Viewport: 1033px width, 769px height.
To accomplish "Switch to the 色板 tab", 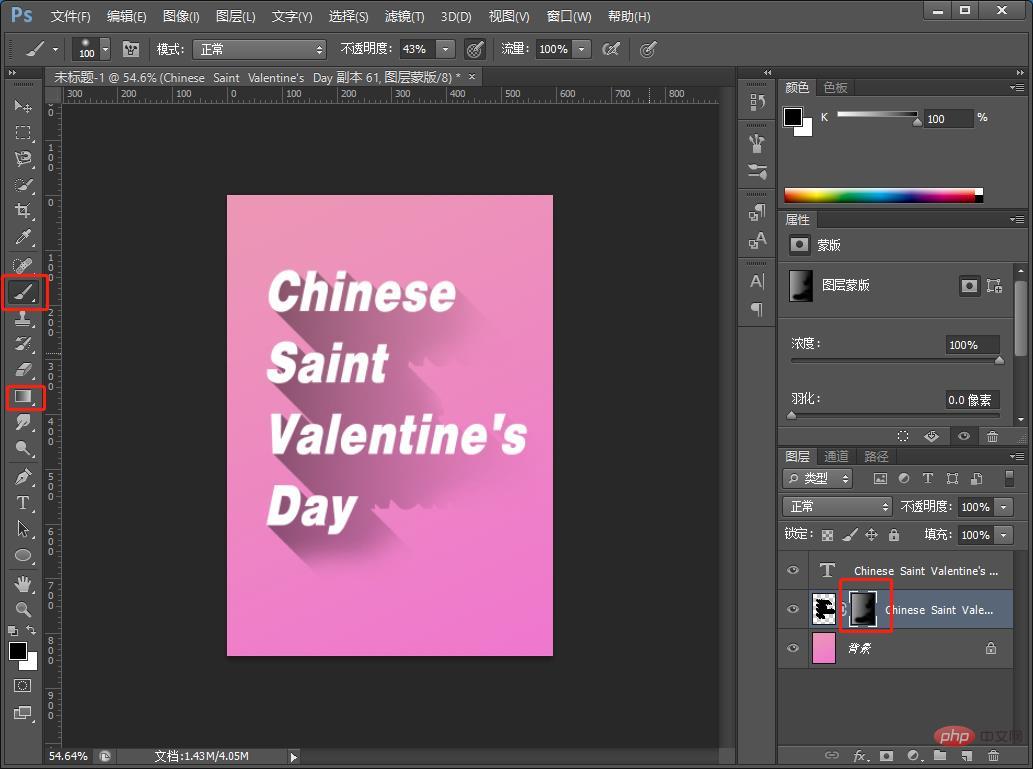I will pos(835,88).
